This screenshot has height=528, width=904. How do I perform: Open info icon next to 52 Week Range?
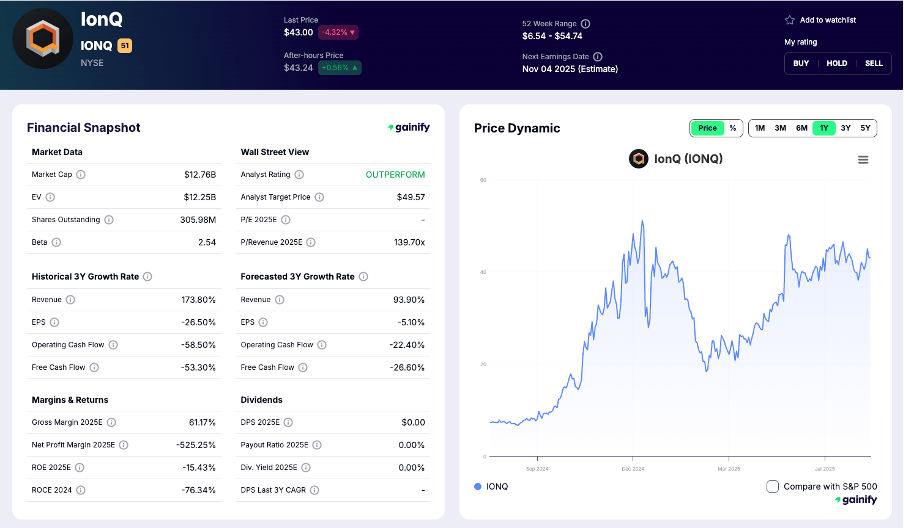click(x=585, y=24)
